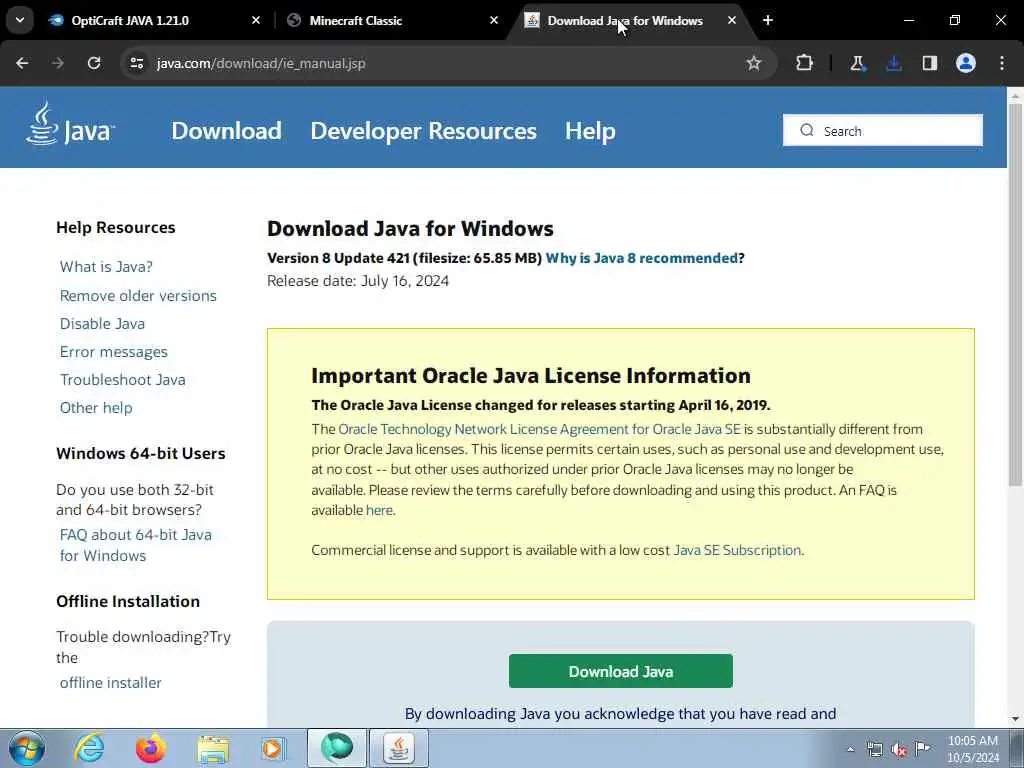Image resolution: width=1024 pixels, height=768 pixels.
Task: Close the Minecraft Classic tab
Action: pyautogui.click(x=494, y=20)
